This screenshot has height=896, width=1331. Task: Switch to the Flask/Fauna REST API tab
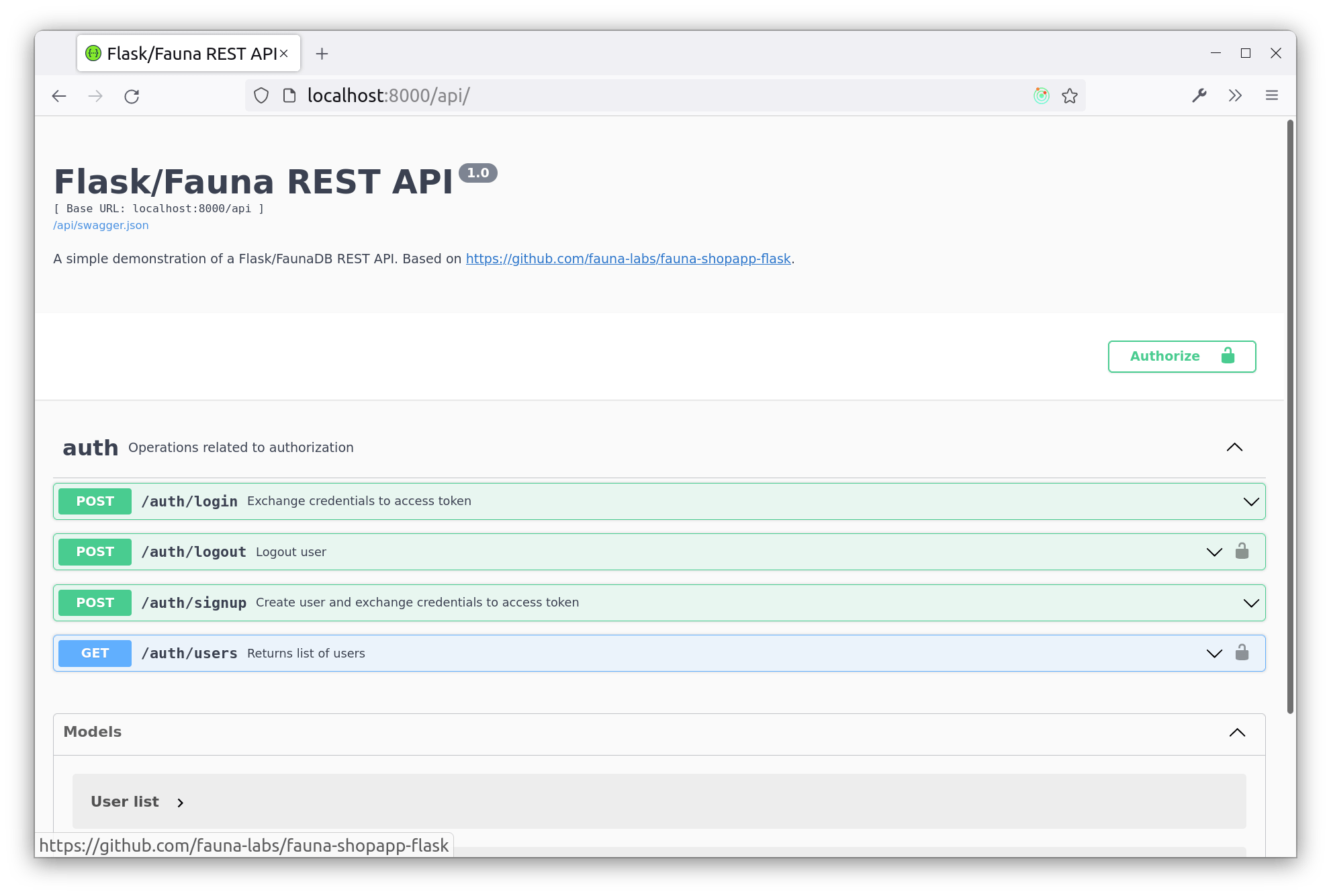(x=188, y=53)
